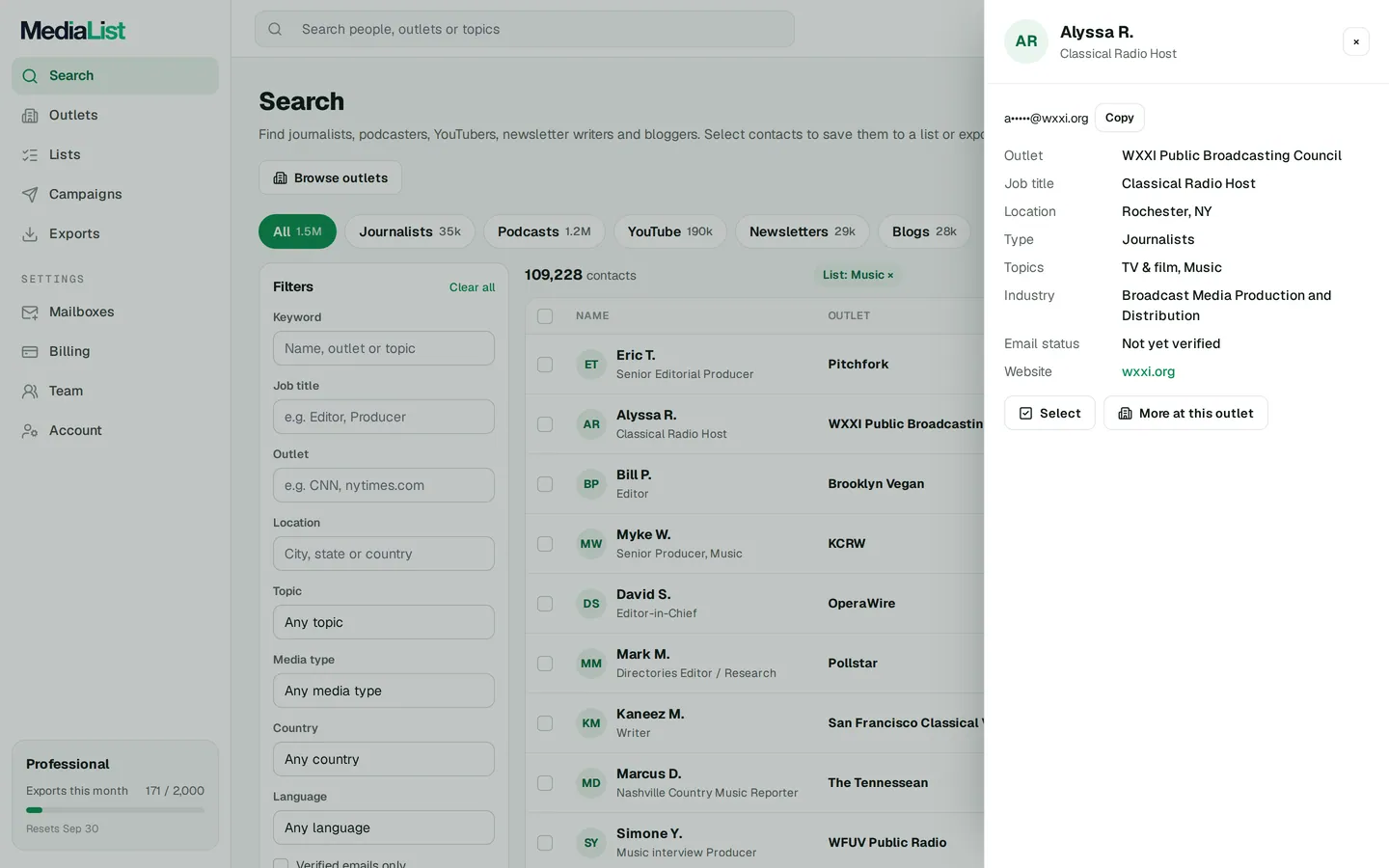Click the Browse outlets button
Image resolution: width=1389 pixels, height=868 pixels.
[x=330, y=177]
